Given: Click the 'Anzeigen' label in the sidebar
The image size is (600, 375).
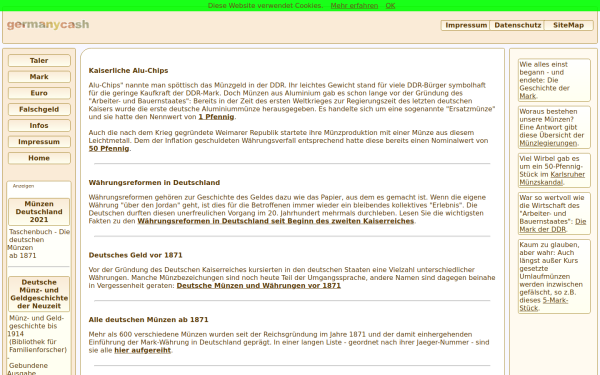Looking at the screenshot, I should click(x=23, y=186).
